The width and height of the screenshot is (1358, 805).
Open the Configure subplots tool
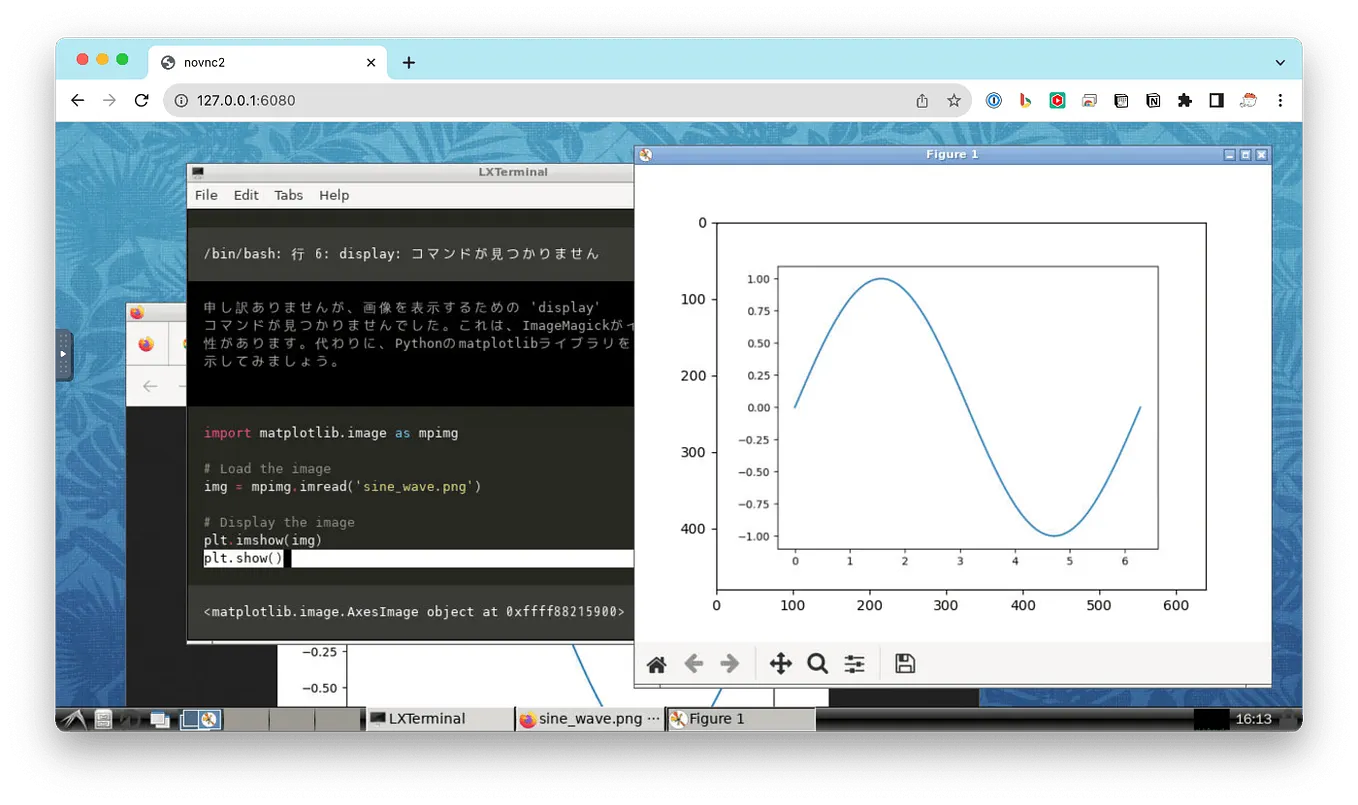[x=854, y=663]
